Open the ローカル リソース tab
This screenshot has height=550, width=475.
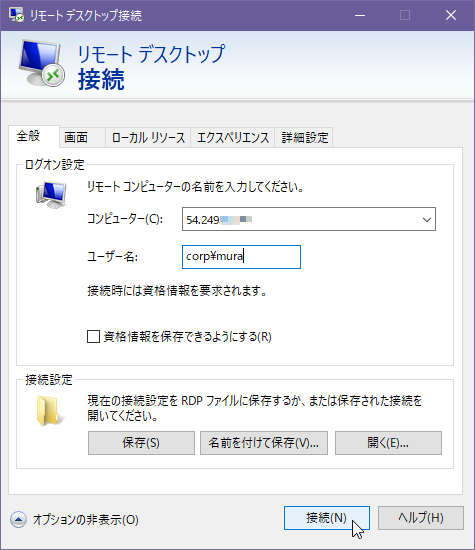tap(148, 137)
